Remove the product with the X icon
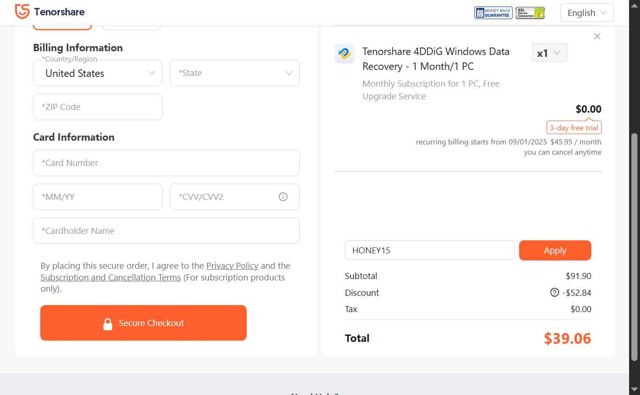 pyautogui.click(x=597, y=36)
